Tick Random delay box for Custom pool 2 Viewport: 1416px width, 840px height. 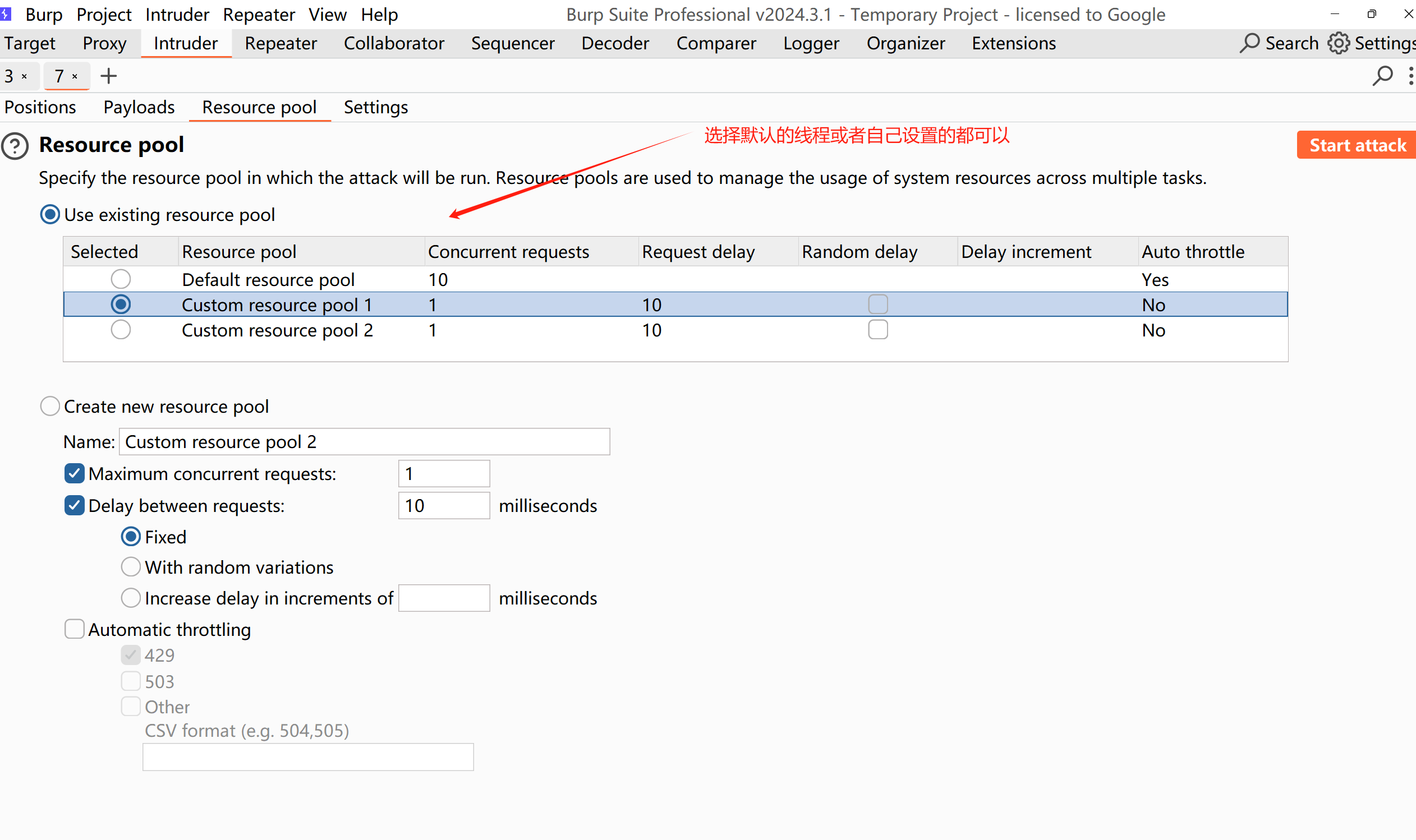[x=877, y=329]
